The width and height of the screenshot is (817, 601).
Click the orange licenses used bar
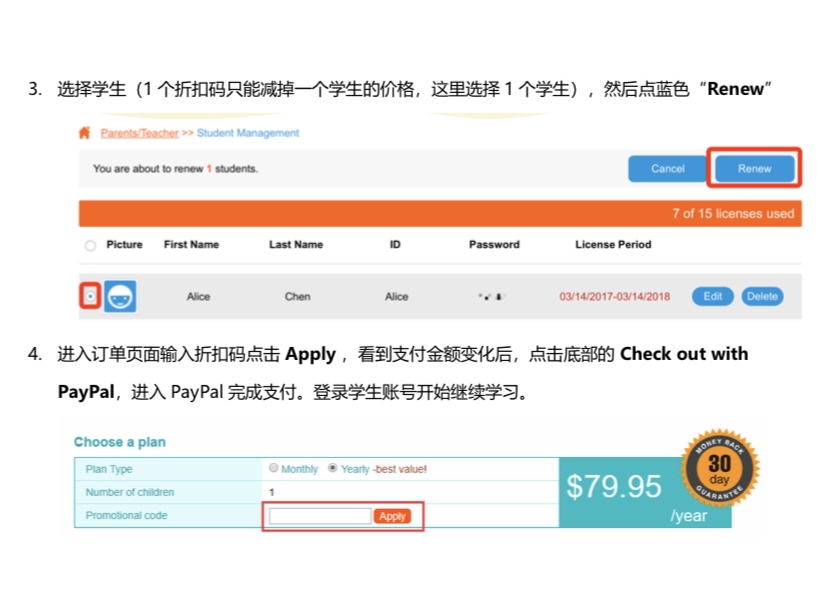coord(440,213)
